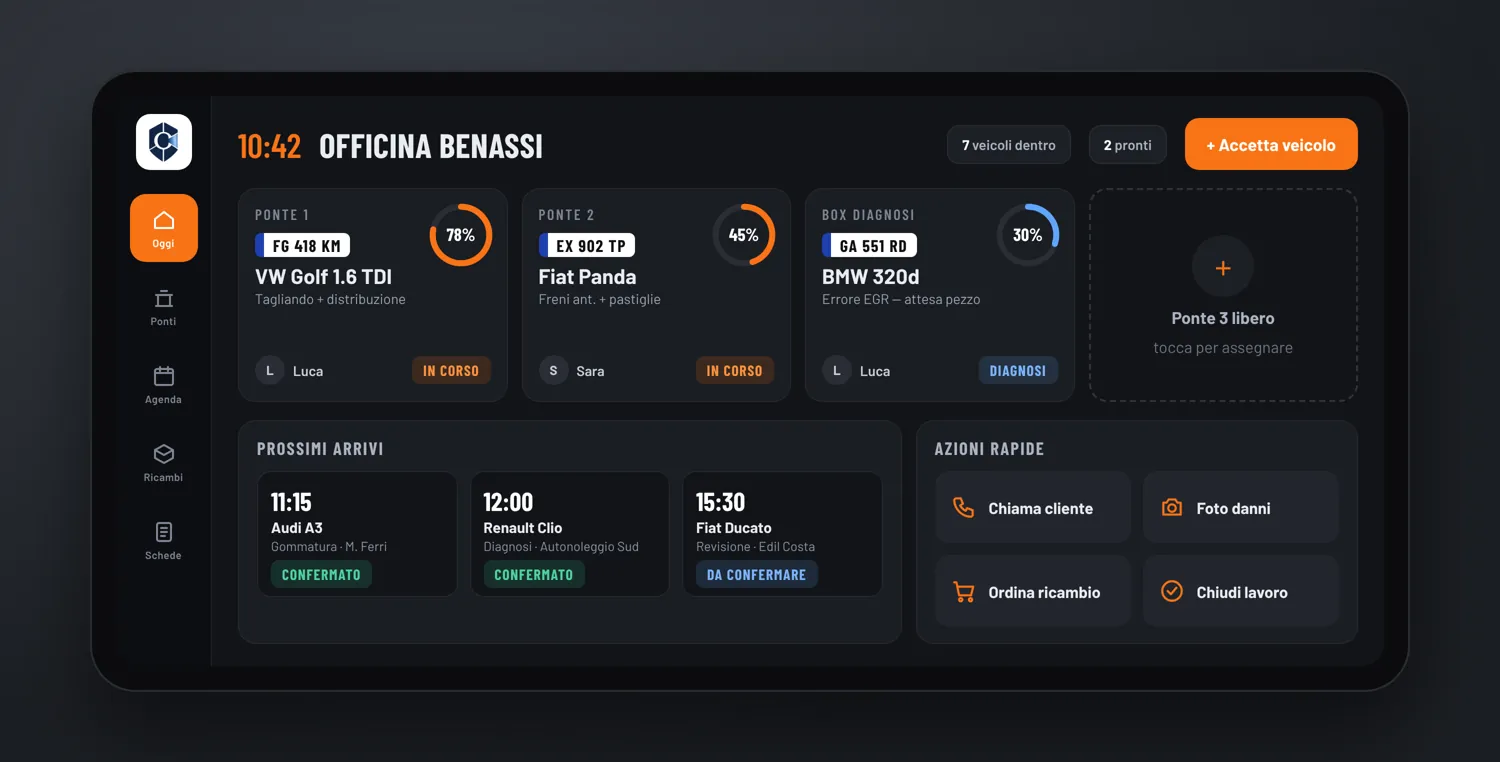Open the 12:00 Renault Clio arrival
This screenshot has height=762, width=1500.
tap(570, 534)
